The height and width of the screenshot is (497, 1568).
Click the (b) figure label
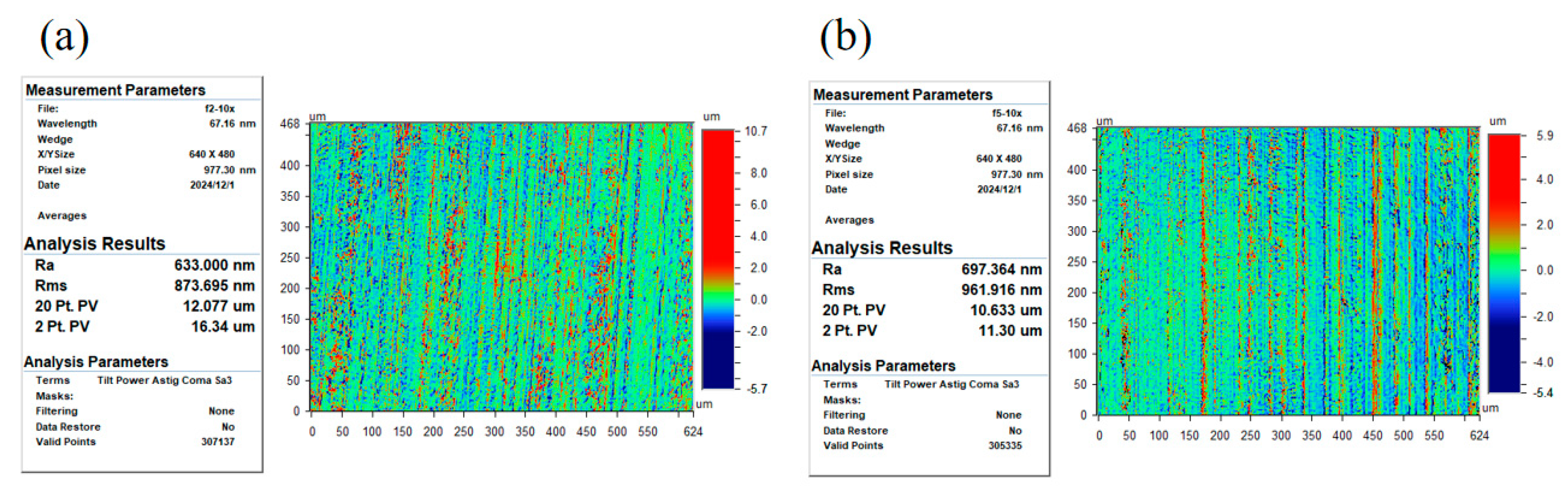[845, 38]
